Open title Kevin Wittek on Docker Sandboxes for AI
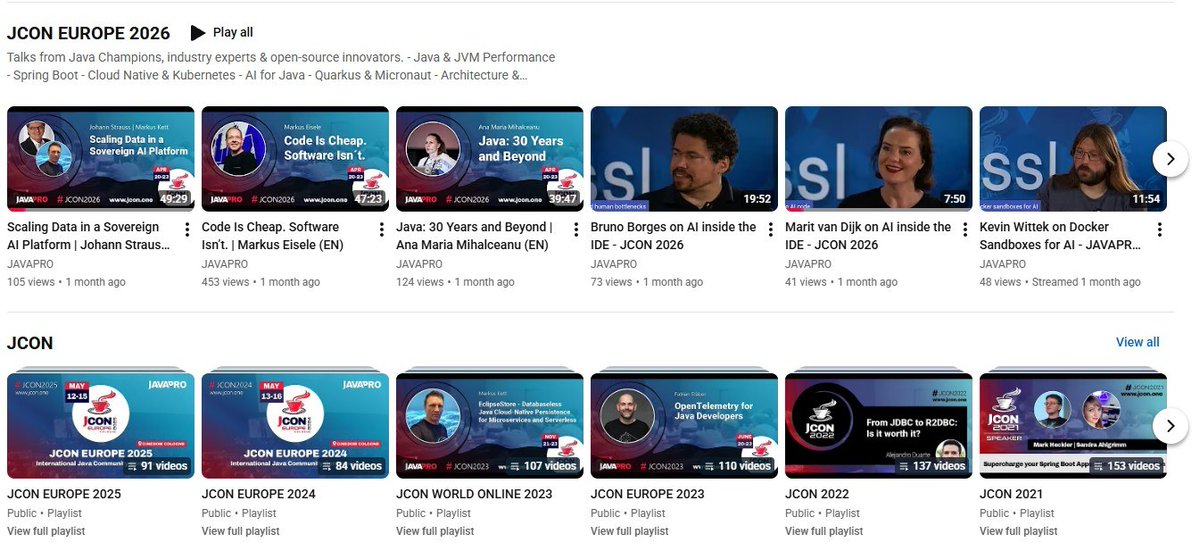Screen dimensions: 1200x559 [1062, 236]
